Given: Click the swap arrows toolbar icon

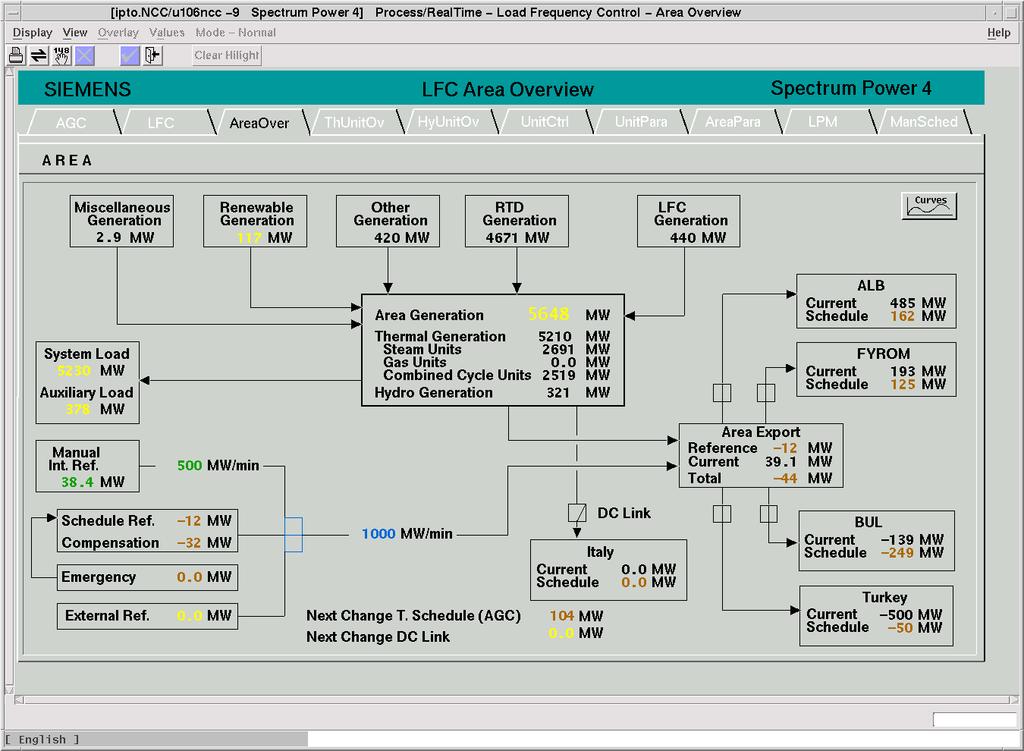Looking at the screenshot, I should [39, 56].
